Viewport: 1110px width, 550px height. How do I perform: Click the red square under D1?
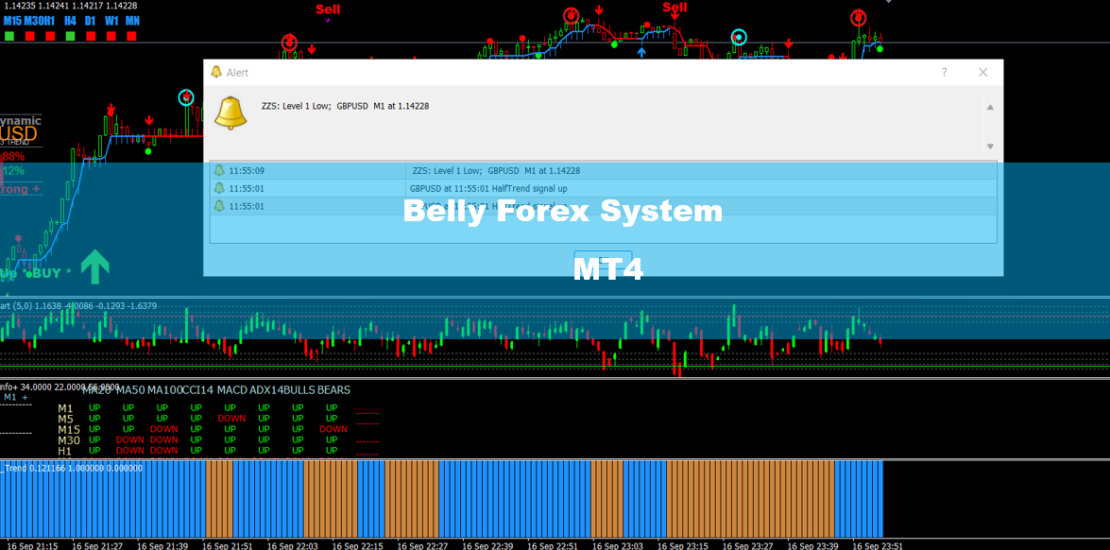click(x=91, y=35)
